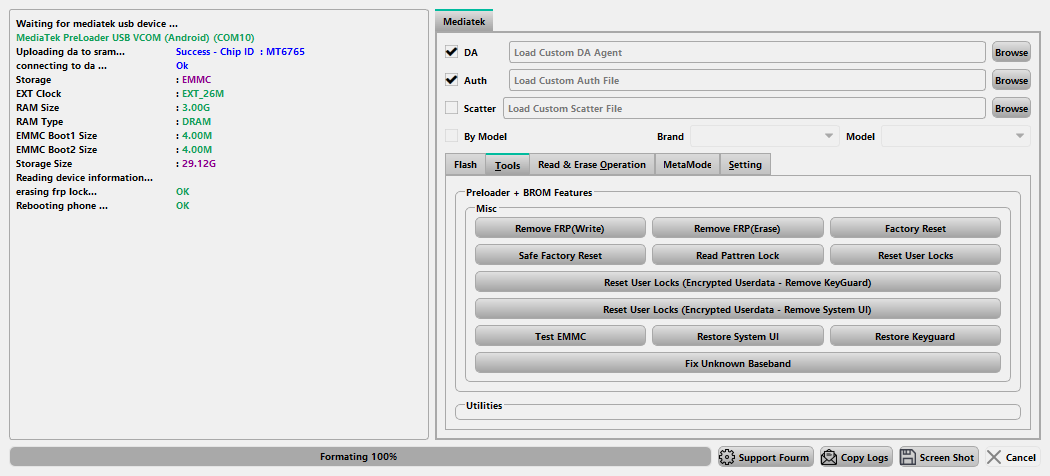Click Restore Keyguard

(x=915, y=335)
